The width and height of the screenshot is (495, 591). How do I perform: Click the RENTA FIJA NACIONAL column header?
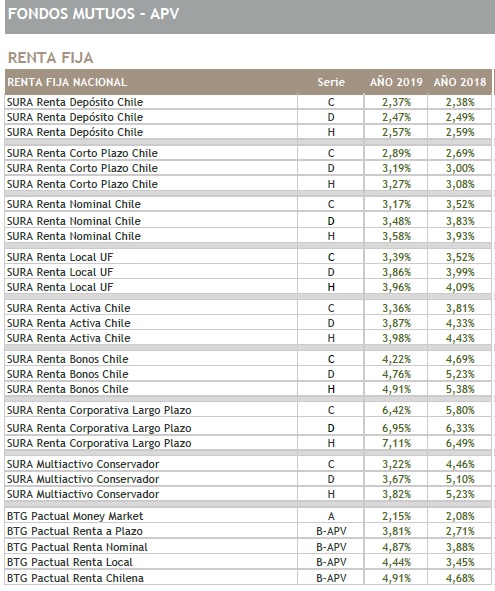point(67,82)
